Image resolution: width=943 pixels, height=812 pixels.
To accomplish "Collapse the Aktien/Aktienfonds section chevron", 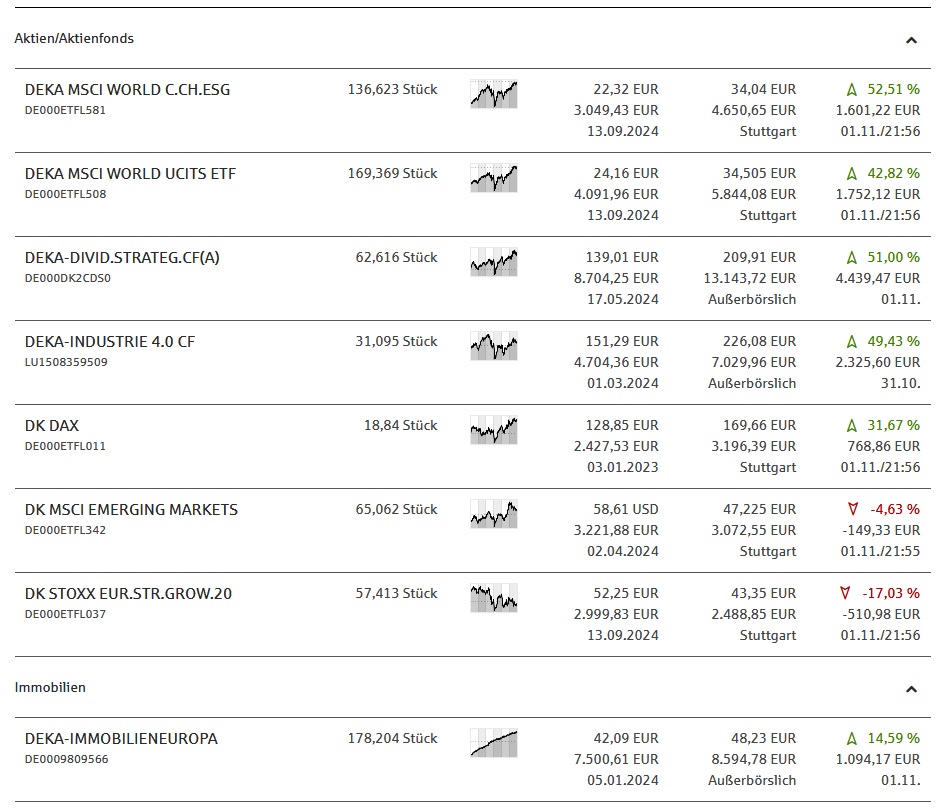I will tap(911, 40).
